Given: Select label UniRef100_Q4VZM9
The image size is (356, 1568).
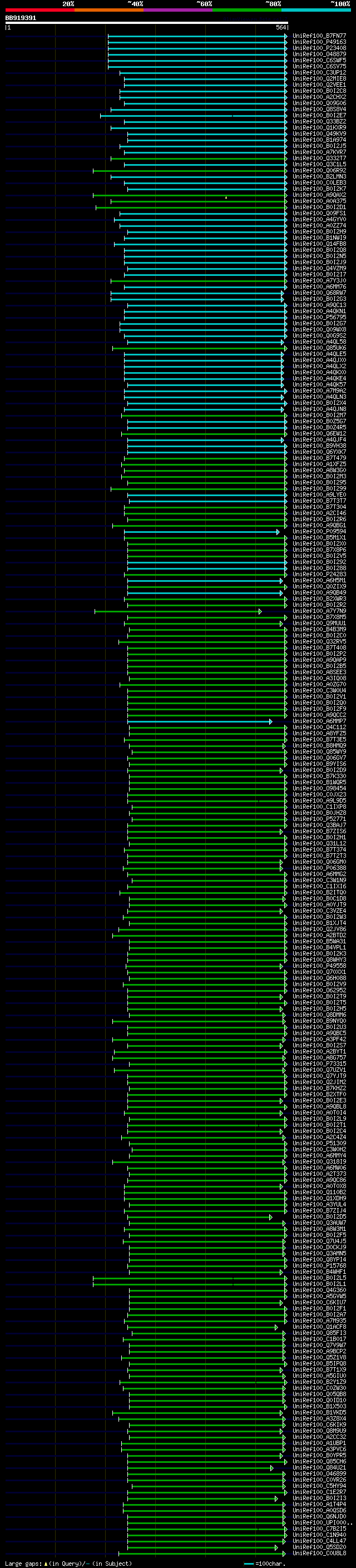Looking at the screenshot, I should tap(319, 269).
